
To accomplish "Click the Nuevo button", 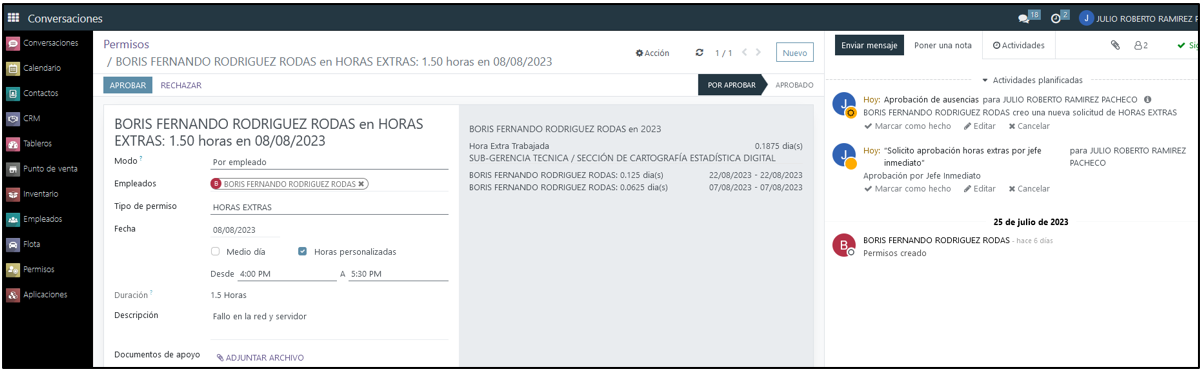I will coord(795,53).
